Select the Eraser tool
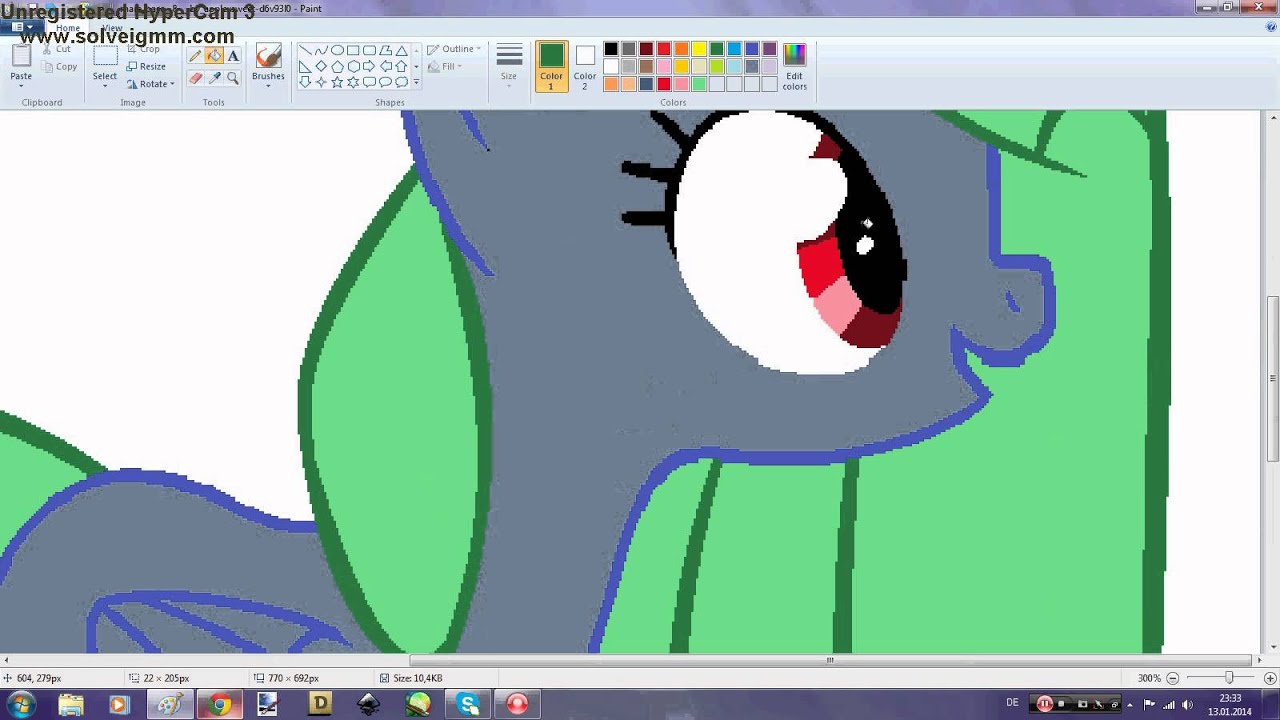This screenshot has height=720, width=1280. 196,78
